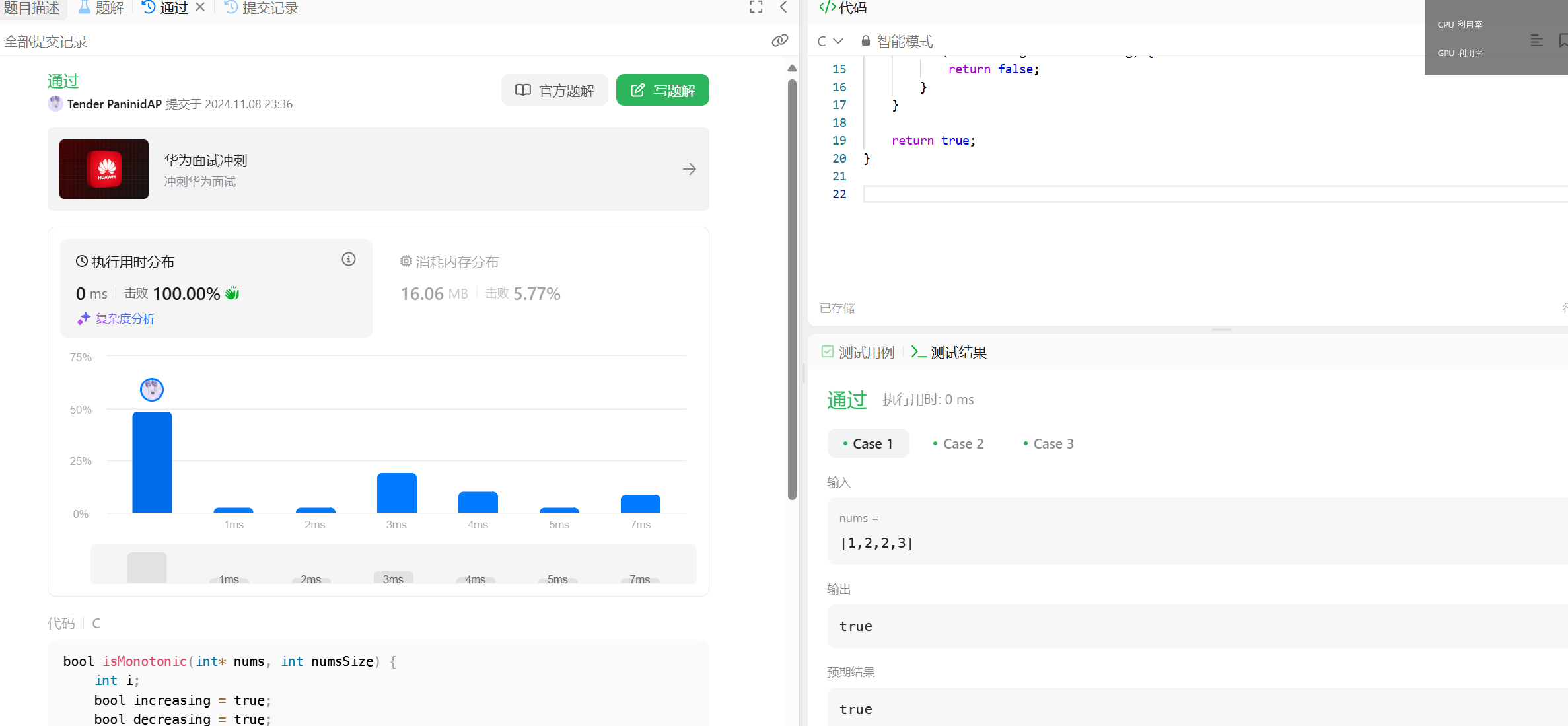This screenshot has height=726, width=1568.
Task: Close the 通过 tab
Action: point(200,7)
